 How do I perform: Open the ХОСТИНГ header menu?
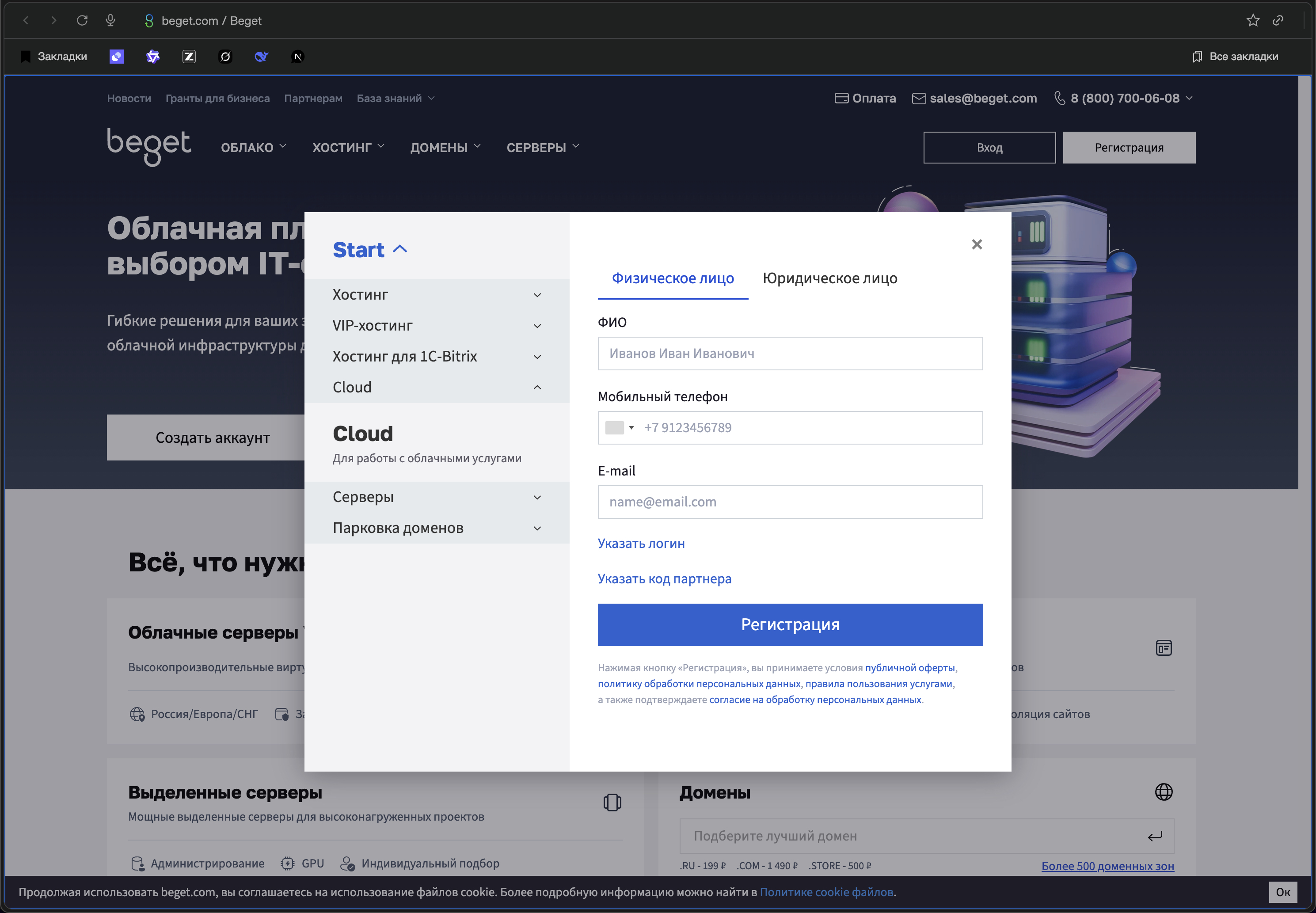pyautogui.click(x=348, y=148)
